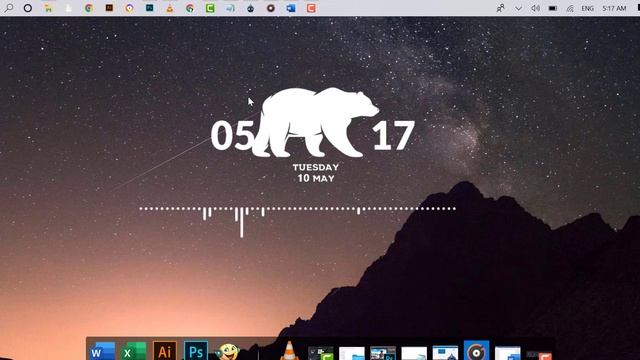Click the dotted audio visualizer bar
This screenshot has width=640, height=360.
click(x=297, y=209)
